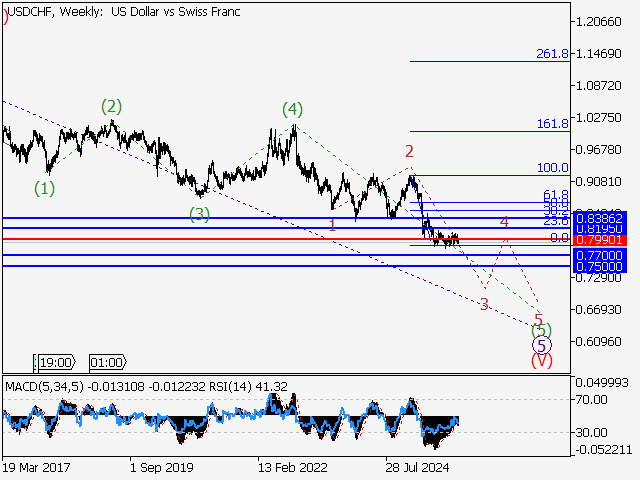Screen dimensions: 640x480
Task: Click the 0.75000 price level tag
Action: (600, 267)
